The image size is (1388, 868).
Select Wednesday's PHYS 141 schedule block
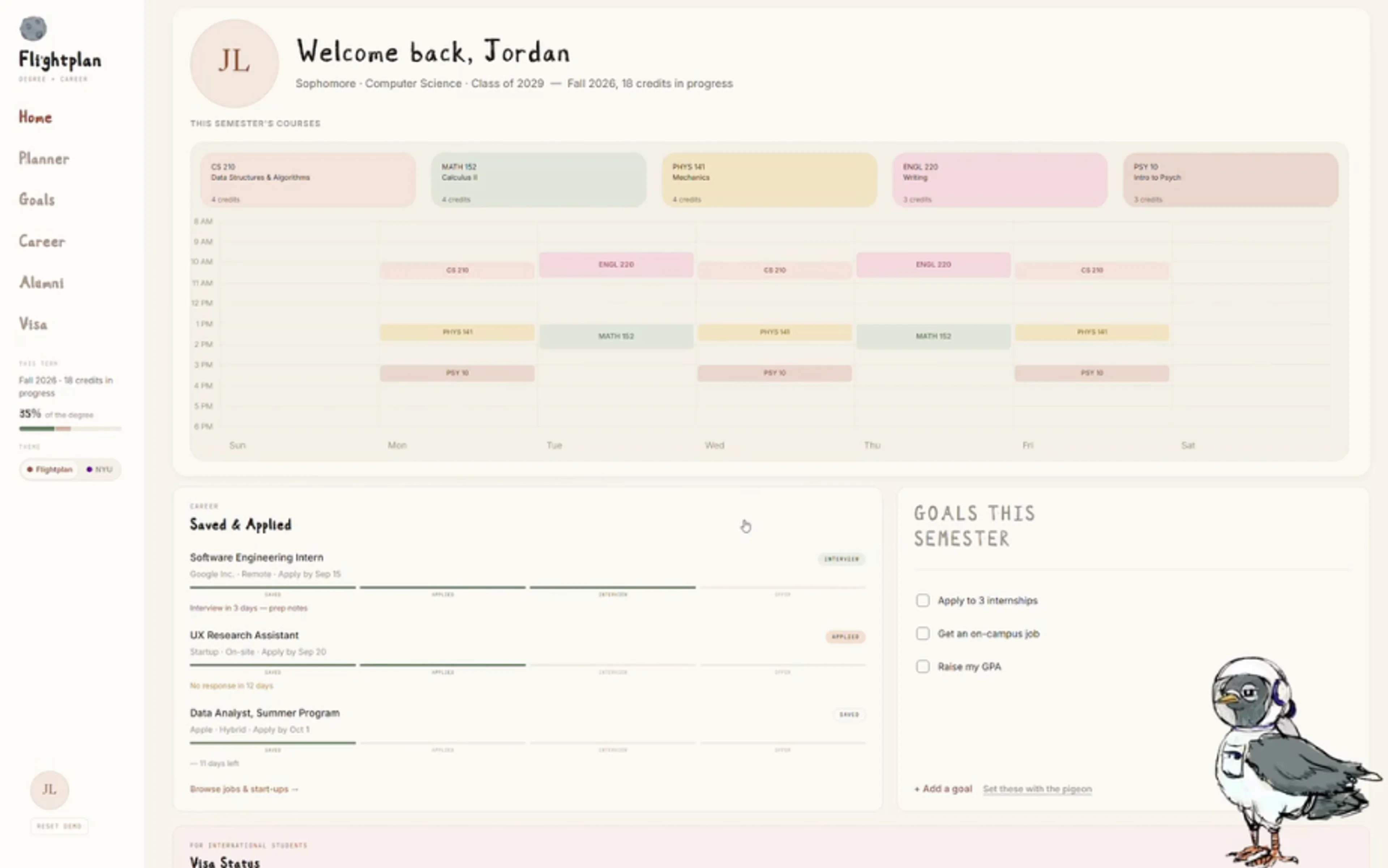pos(775,332)
